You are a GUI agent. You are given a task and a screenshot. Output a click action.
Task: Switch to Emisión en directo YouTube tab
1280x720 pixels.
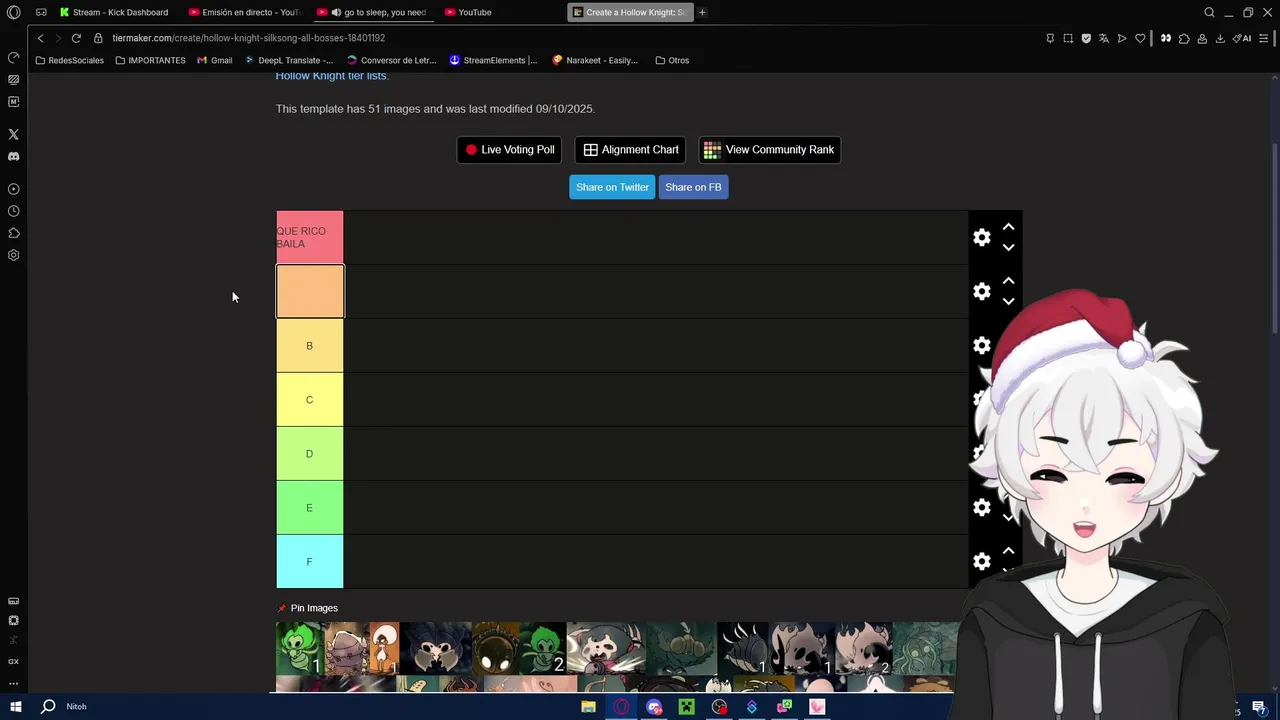[x=245, y=12]
